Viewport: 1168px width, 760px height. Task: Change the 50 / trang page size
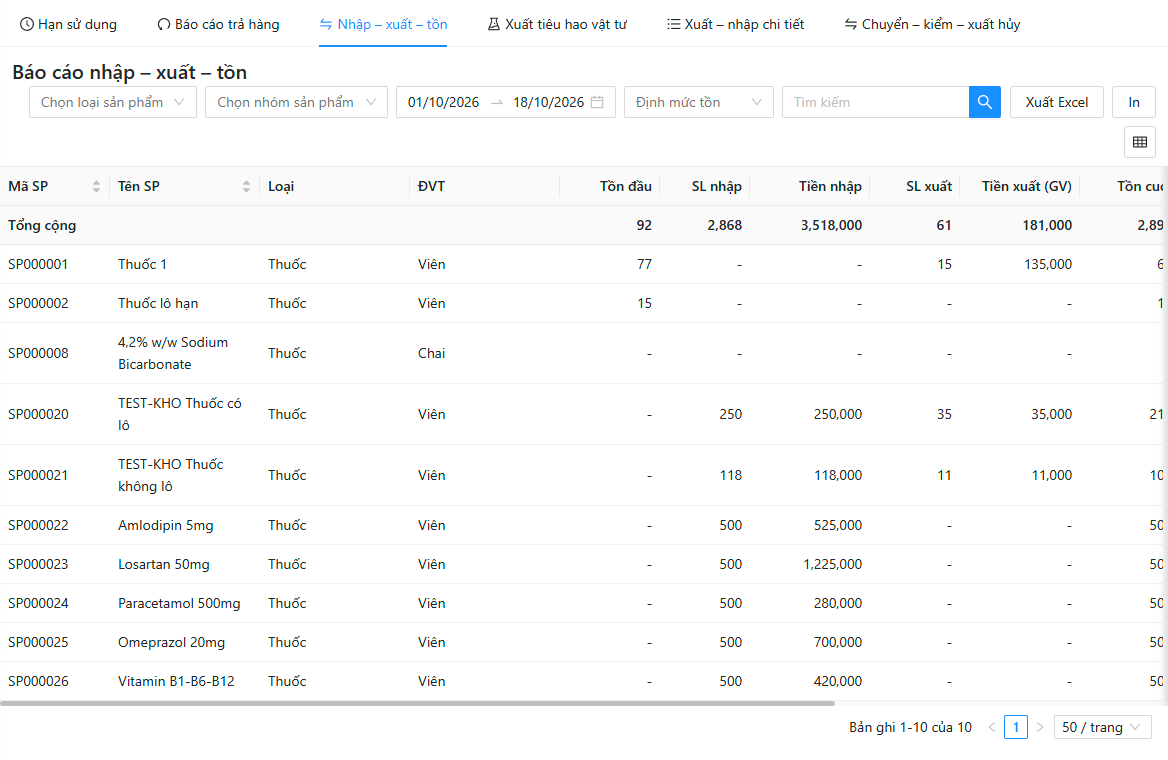(x=1102, y=727)
